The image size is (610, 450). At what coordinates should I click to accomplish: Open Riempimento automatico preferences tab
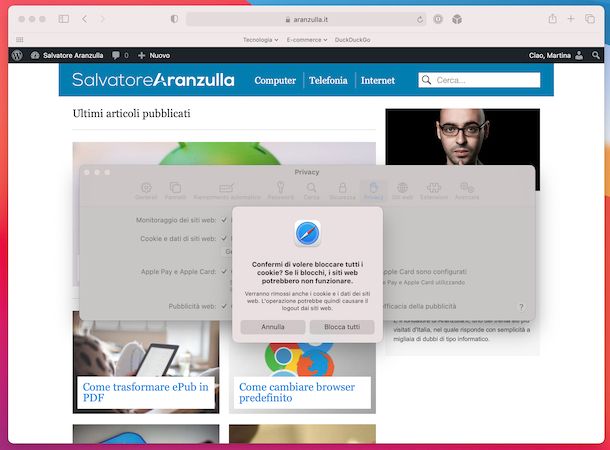coord(227,191)
